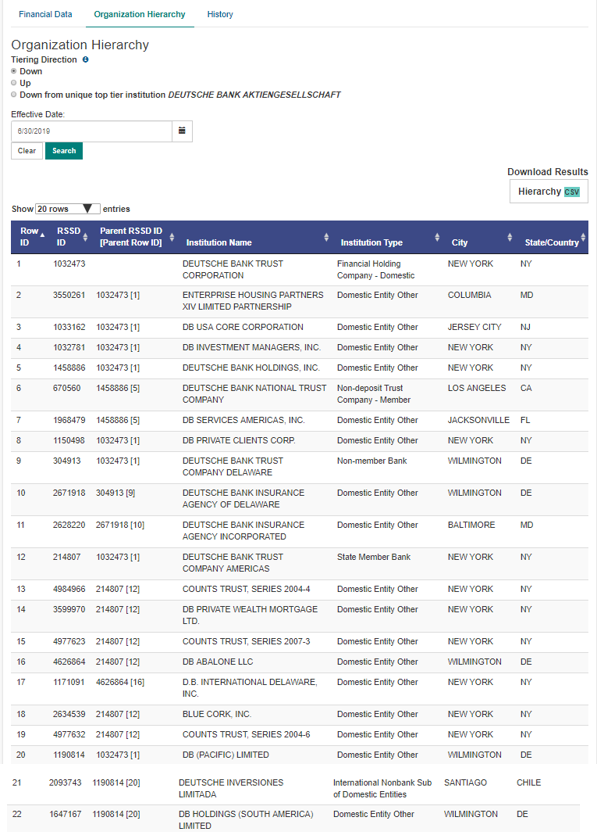Viewport: 597px width, 832px height.
Task: Click DB SERVICES AMERICAS, INC.
Action: click(243, 420)
